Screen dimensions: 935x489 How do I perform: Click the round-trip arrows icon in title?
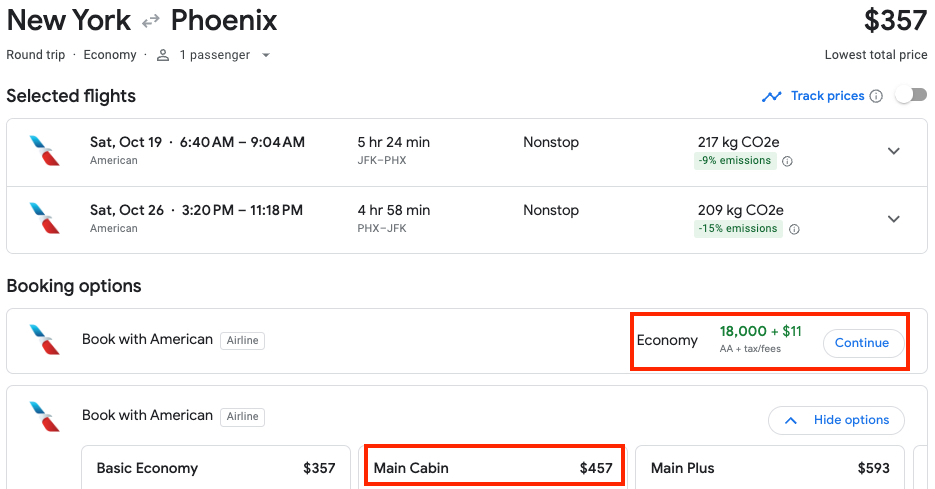pos(151,21)
